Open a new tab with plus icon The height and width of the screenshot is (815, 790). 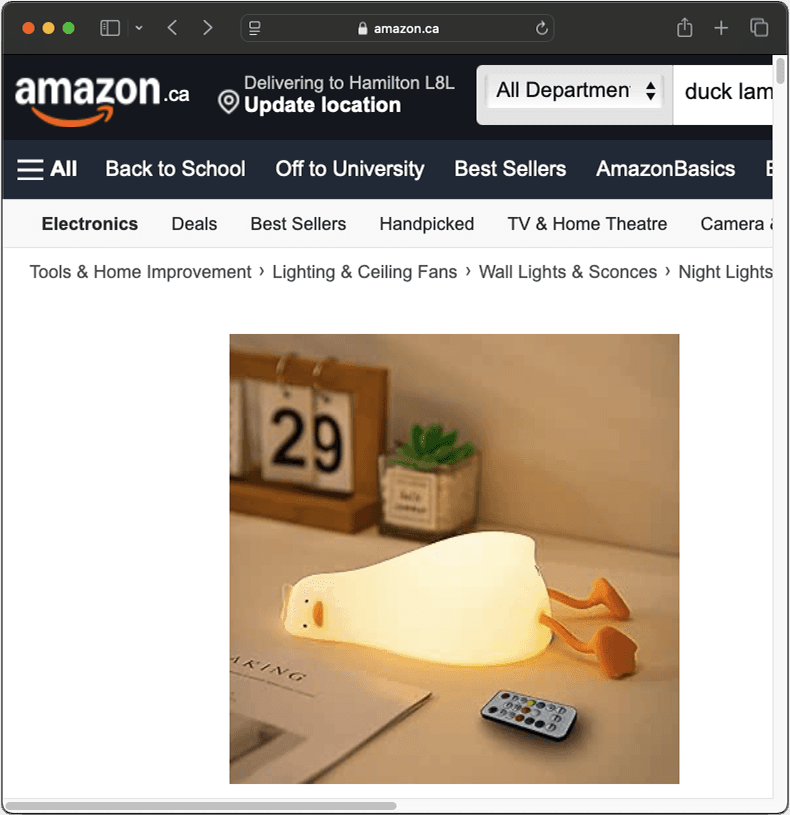click(721, 28)
